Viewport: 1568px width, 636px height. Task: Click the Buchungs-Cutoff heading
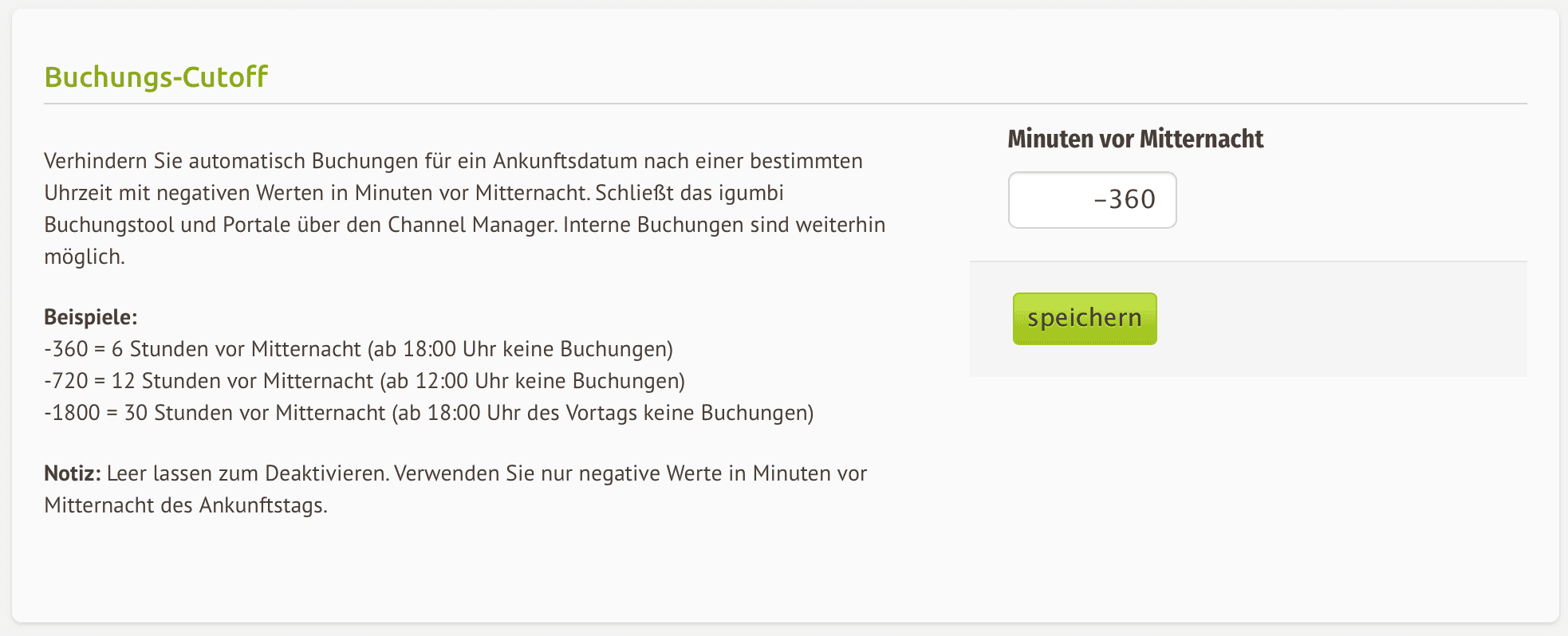(156, 77)
